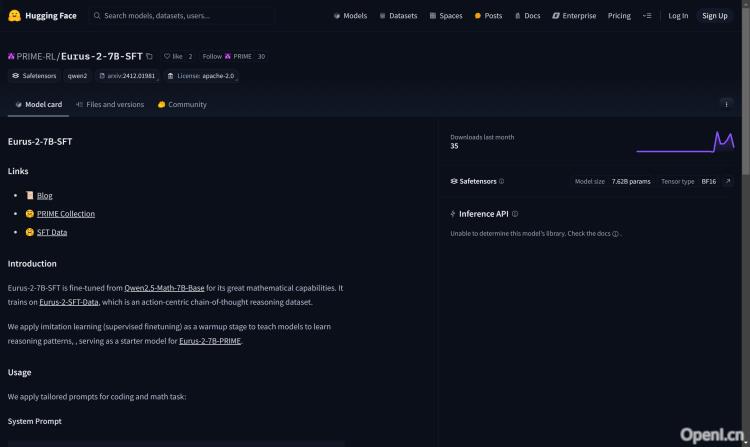Click the info icon beside Safetensors
Image resolution: width=750 pixels, height=447 pixels.
pyautogui.click(x=502, y=182)
